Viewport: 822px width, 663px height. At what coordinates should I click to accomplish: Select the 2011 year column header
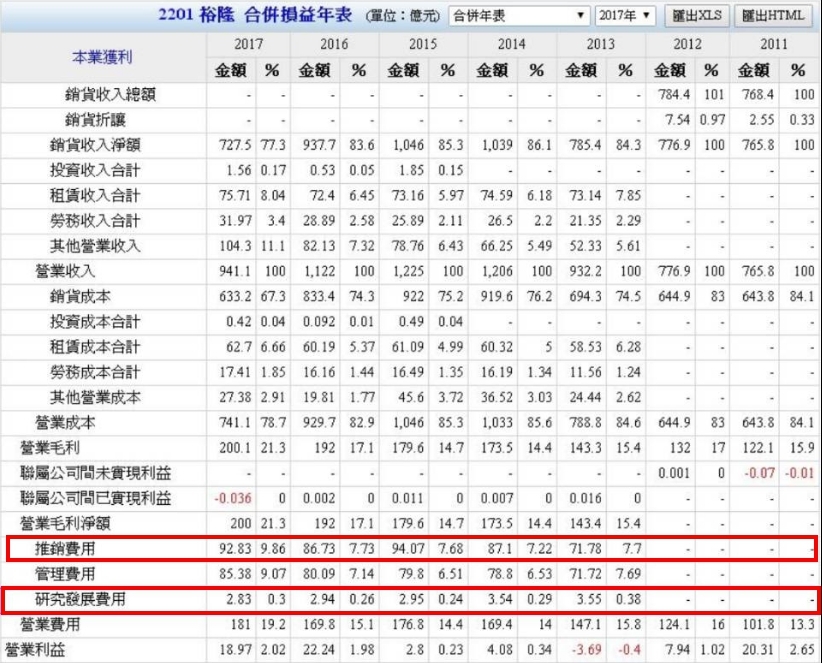[x=774, y=44]
